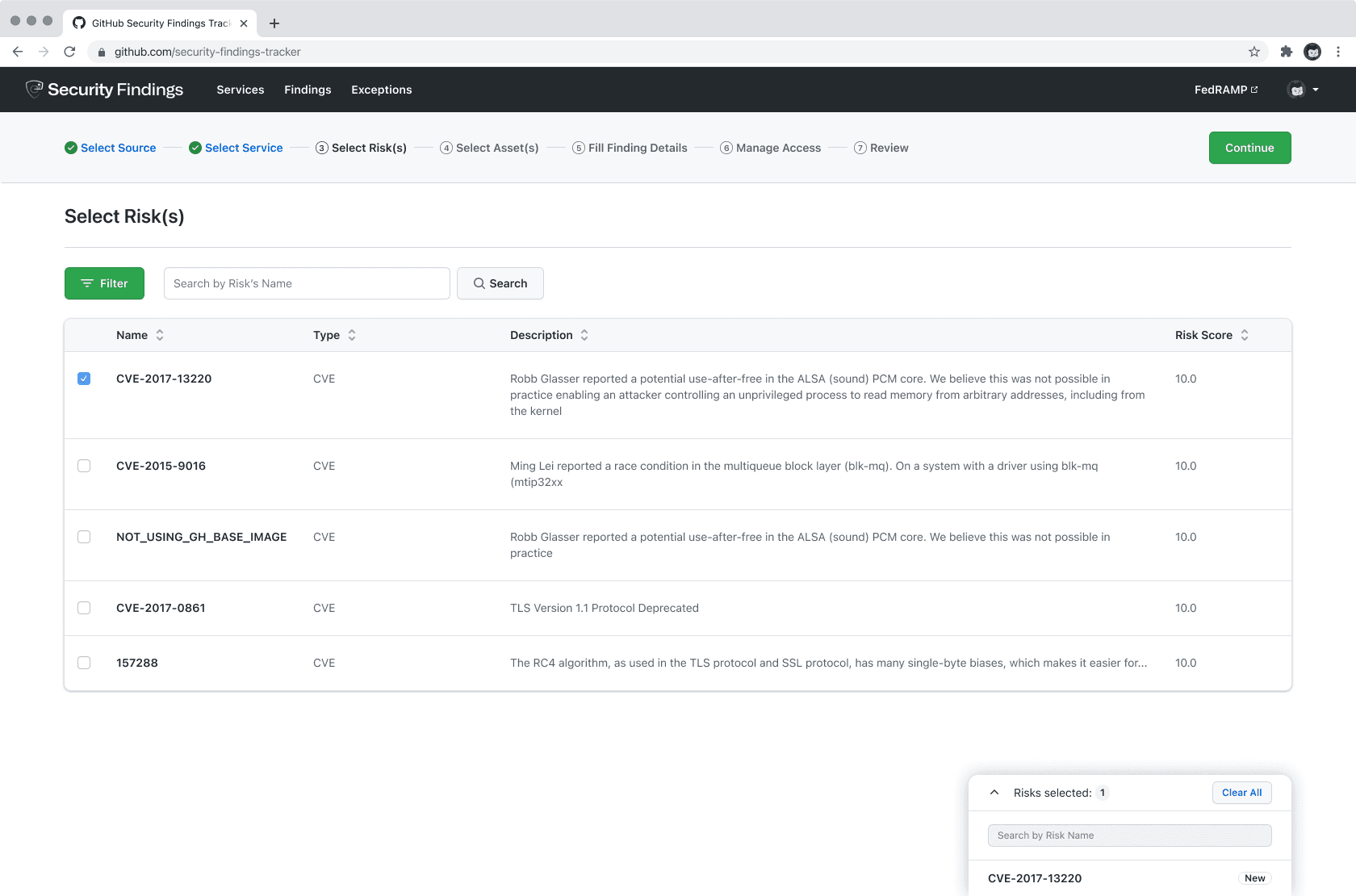This screenshot has width=1356, height=896.
Task: Click the CVE-2017-0861 risk name
Action: [161, 608]
